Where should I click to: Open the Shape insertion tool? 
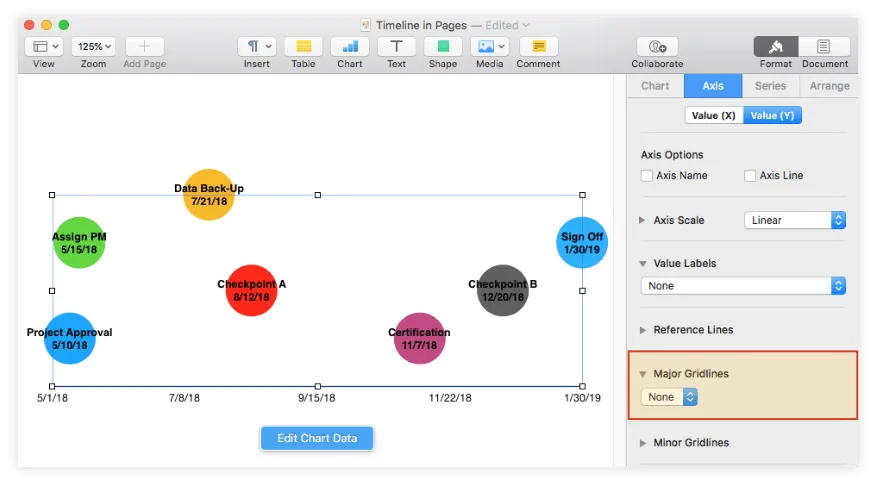(443, 47)
